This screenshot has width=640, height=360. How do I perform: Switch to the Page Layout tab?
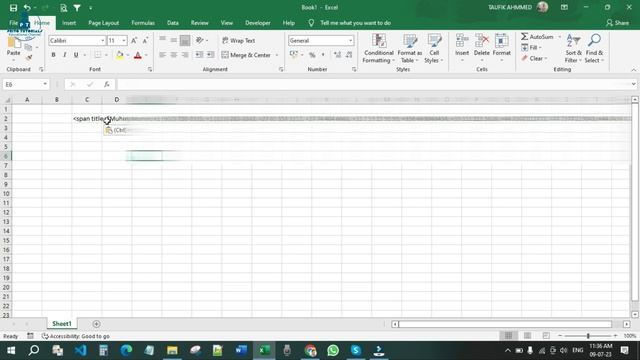[x=104, y=23]
